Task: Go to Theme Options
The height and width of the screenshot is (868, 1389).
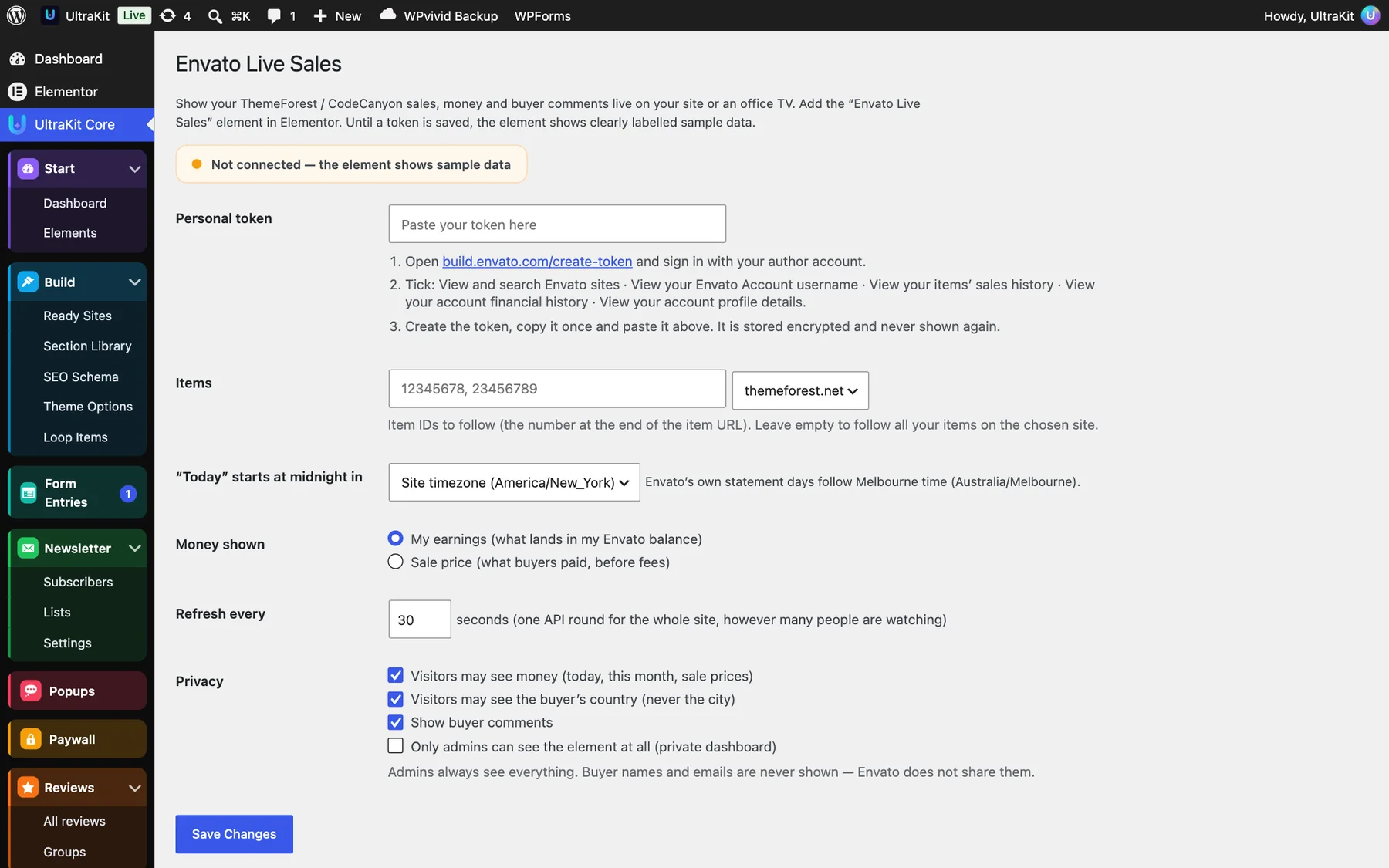Action: coord(88,407)
